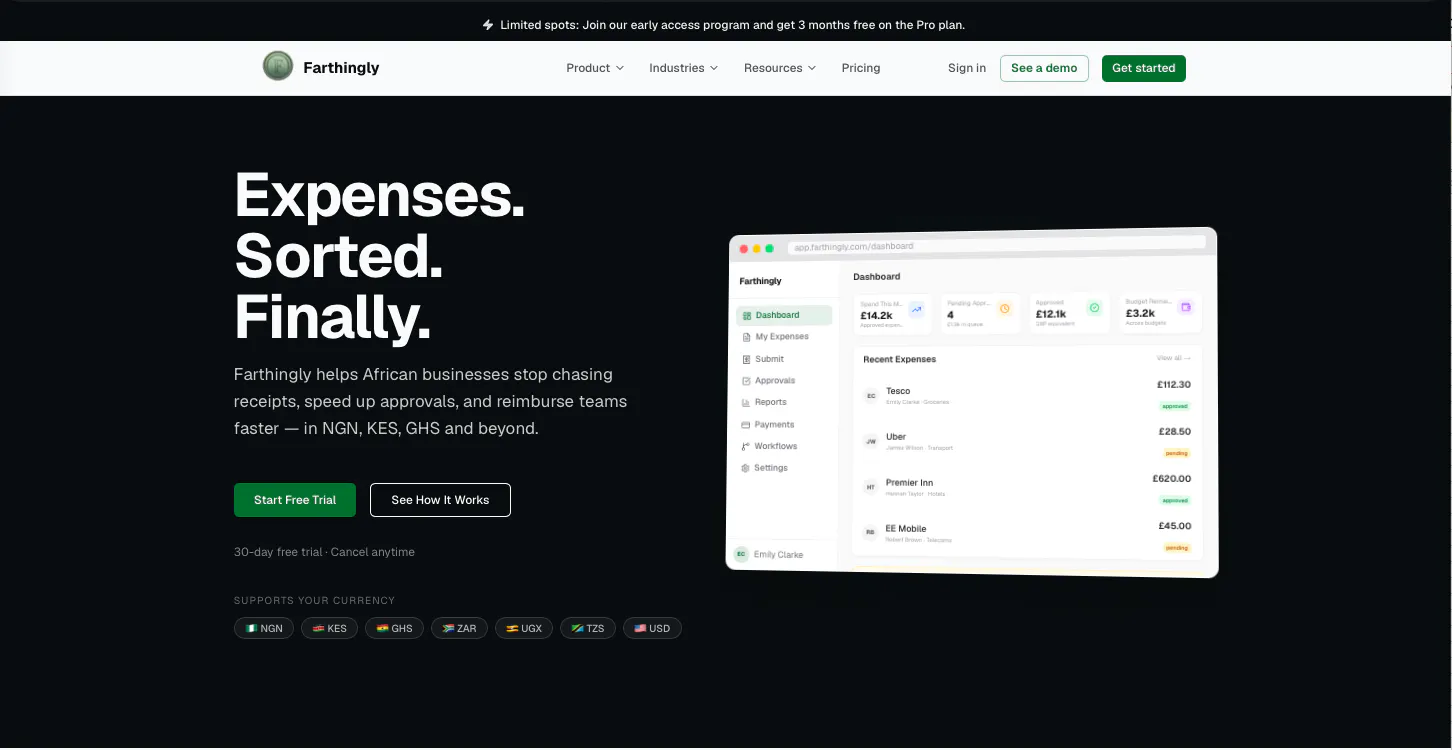Click the Premier Inn expense name
This screenshot has width=1452, height=750.
click(909, 483)
